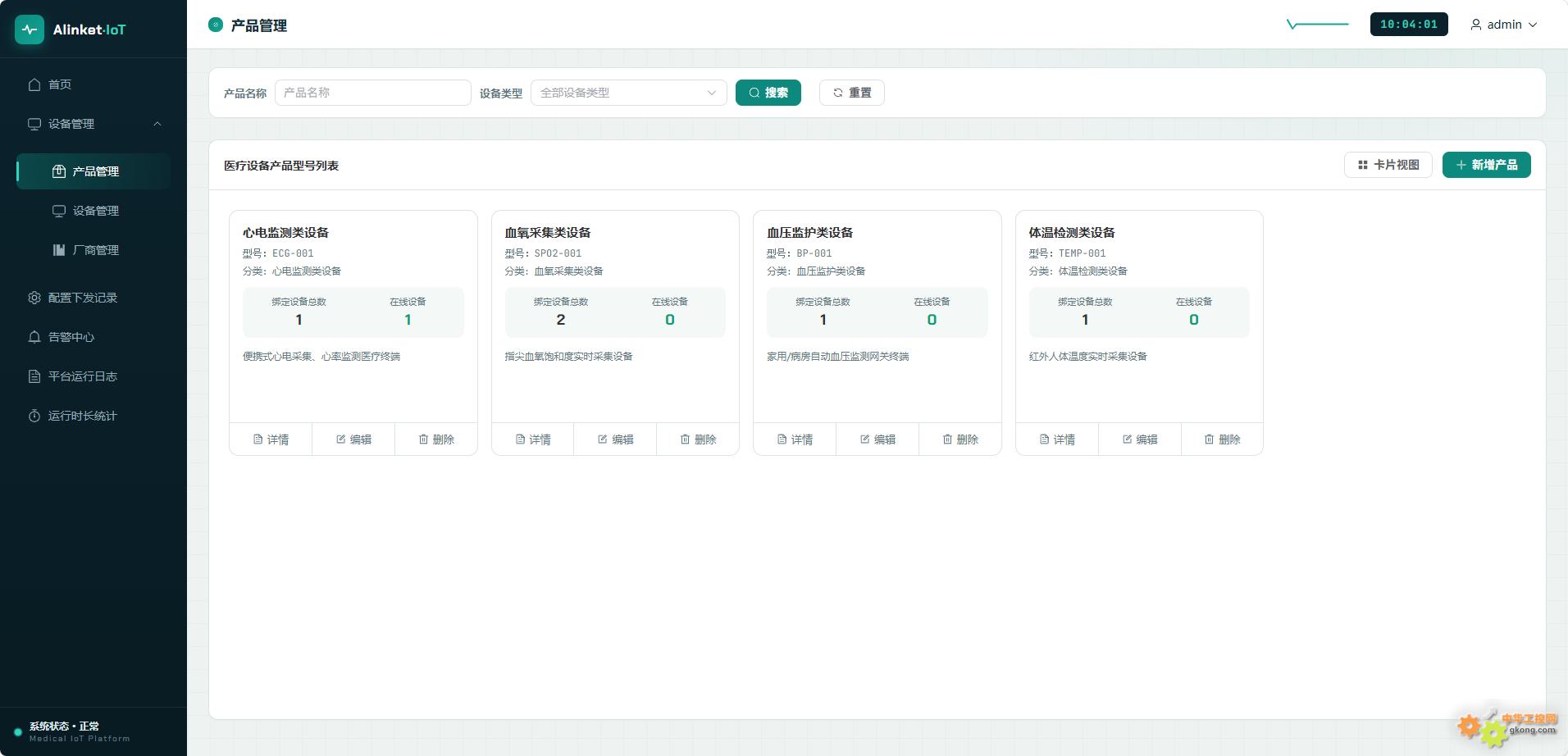Viewport: 1568px width, 756px height.
Task: Click 在线设备 count on 体温检测类设备 card
Action: [x=1194, y=320]
